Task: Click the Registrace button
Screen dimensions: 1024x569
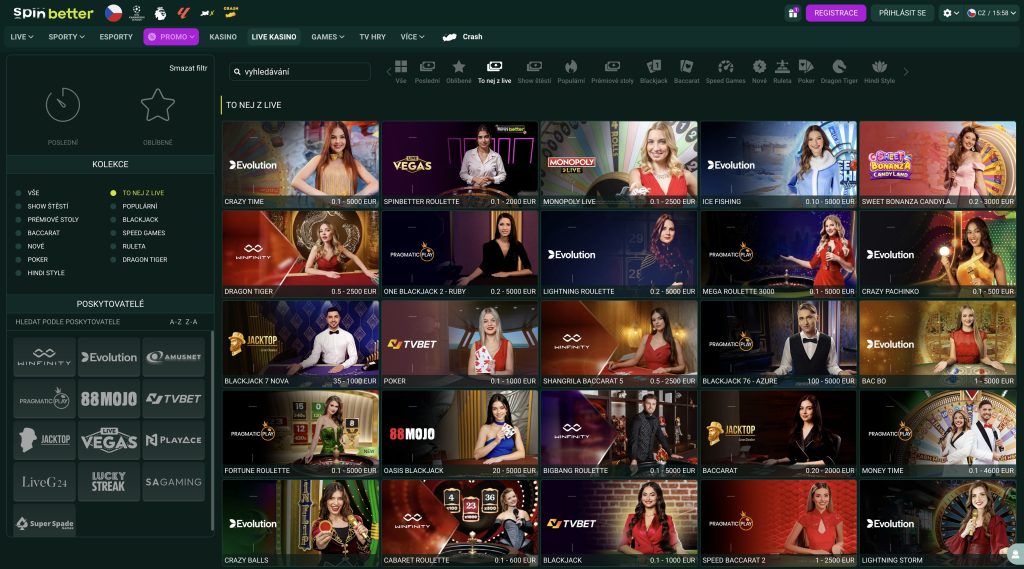Action: coord(836,13)
